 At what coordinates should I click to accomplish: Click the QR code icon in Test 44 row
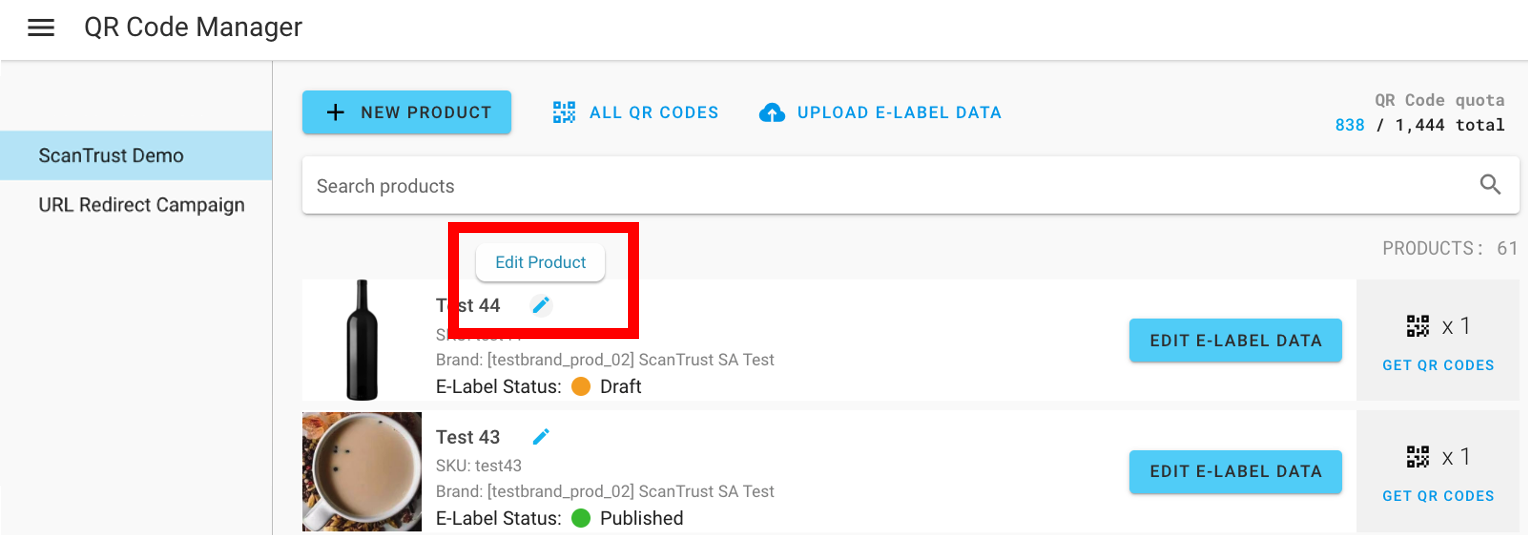[x=1418, y=325]
